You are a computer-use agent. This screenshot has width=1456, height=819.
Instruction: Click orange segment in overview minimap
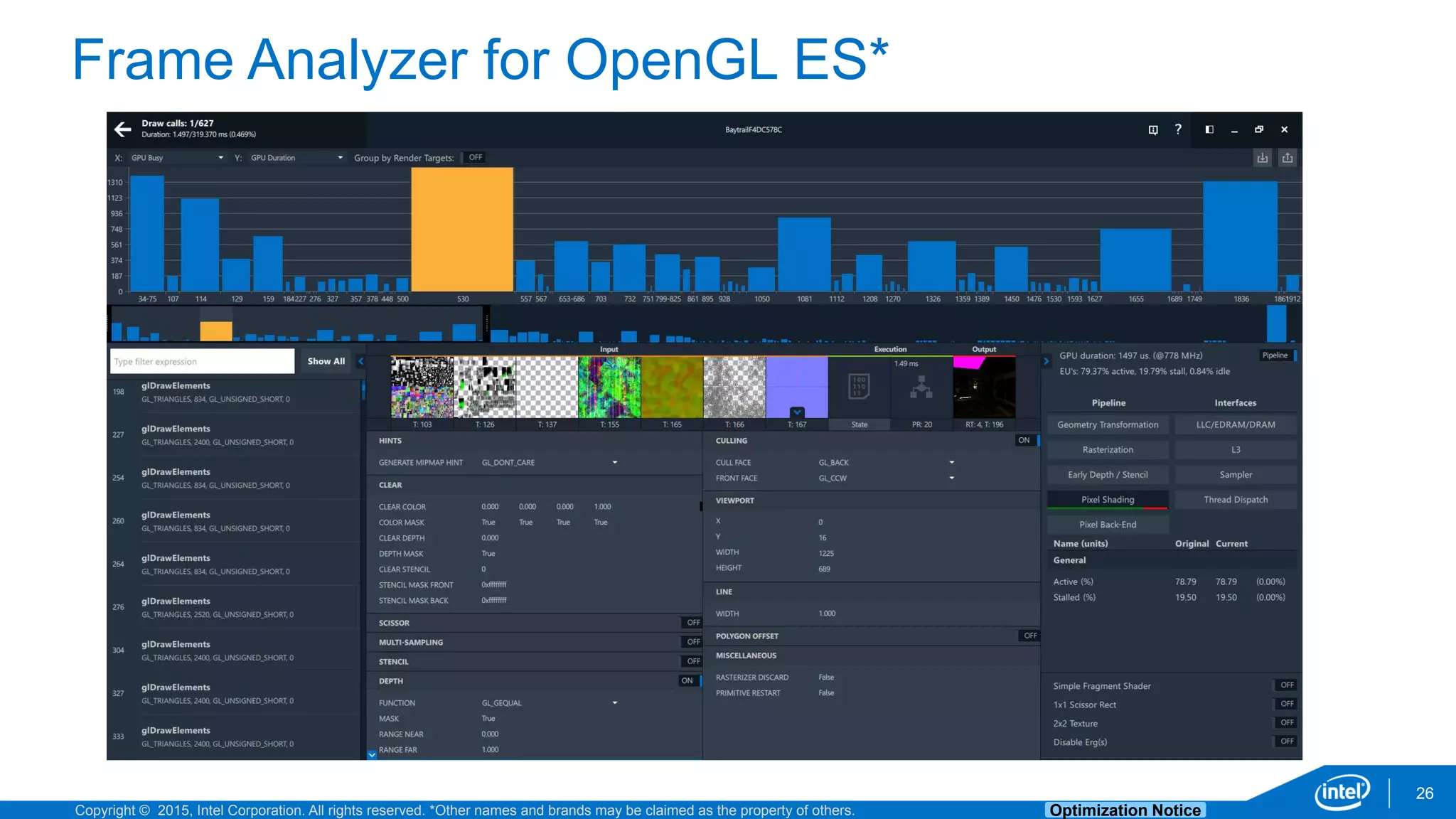tap(215, 331)
